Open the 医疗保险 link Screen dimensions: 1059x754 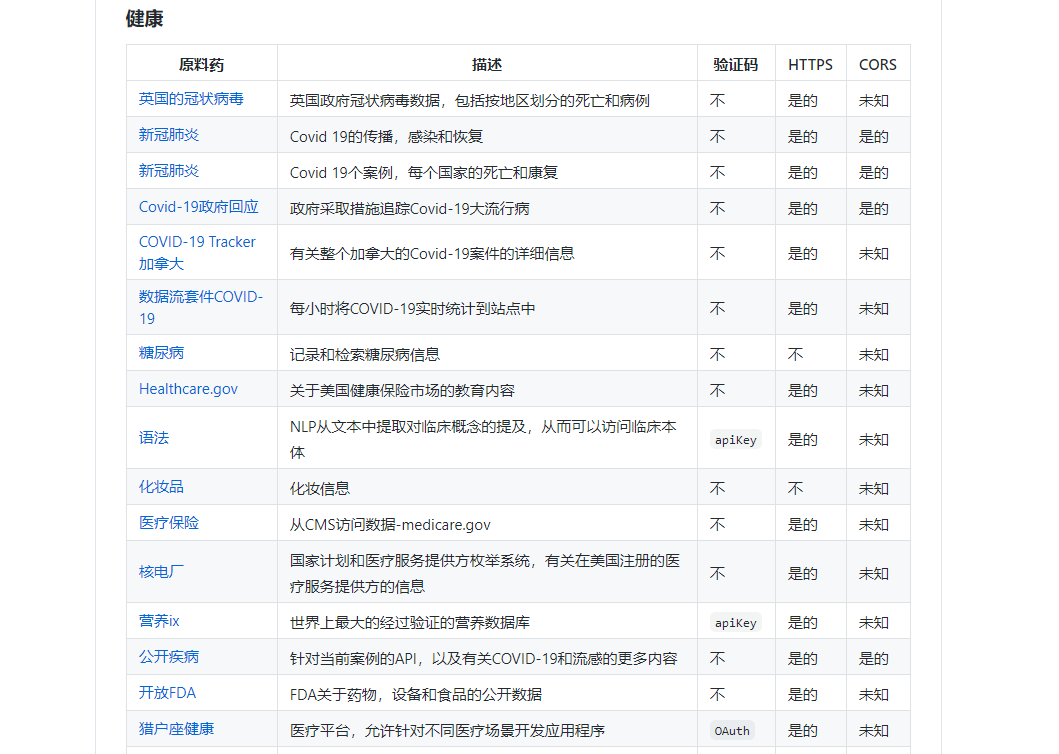click(169, 523)
